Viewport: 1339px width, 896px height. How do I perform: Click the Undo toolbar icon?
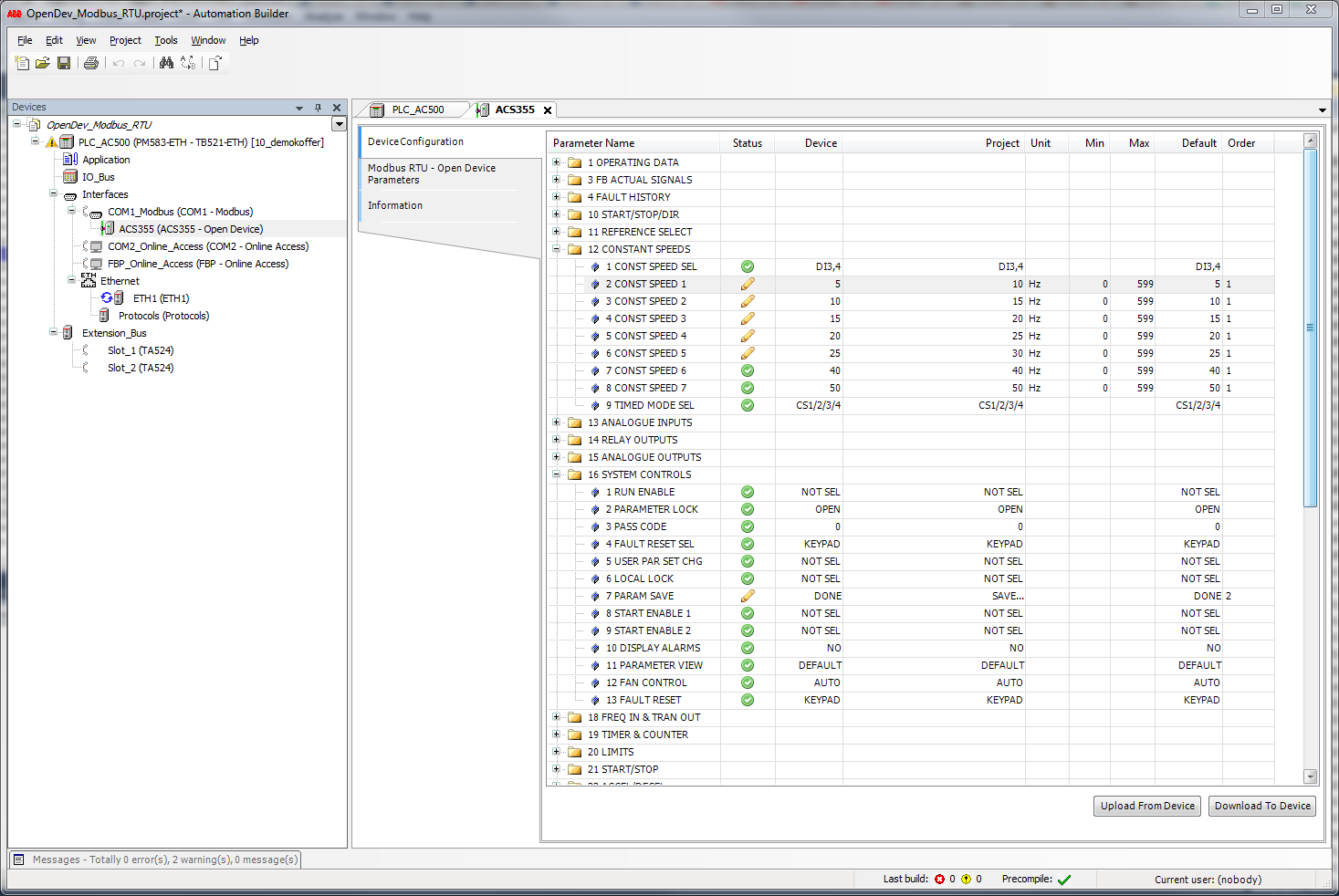click(x=119, y=63)
